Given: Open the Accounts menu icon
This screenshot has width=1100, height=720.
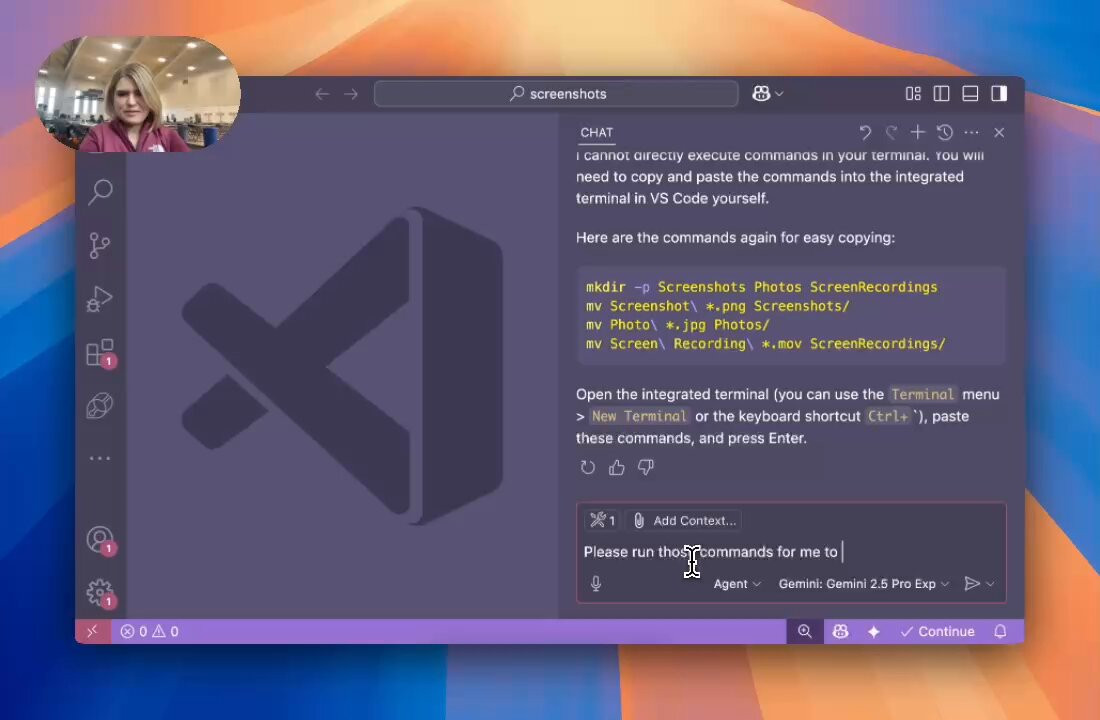Looking at the screenshot, I should coord(100,539).
